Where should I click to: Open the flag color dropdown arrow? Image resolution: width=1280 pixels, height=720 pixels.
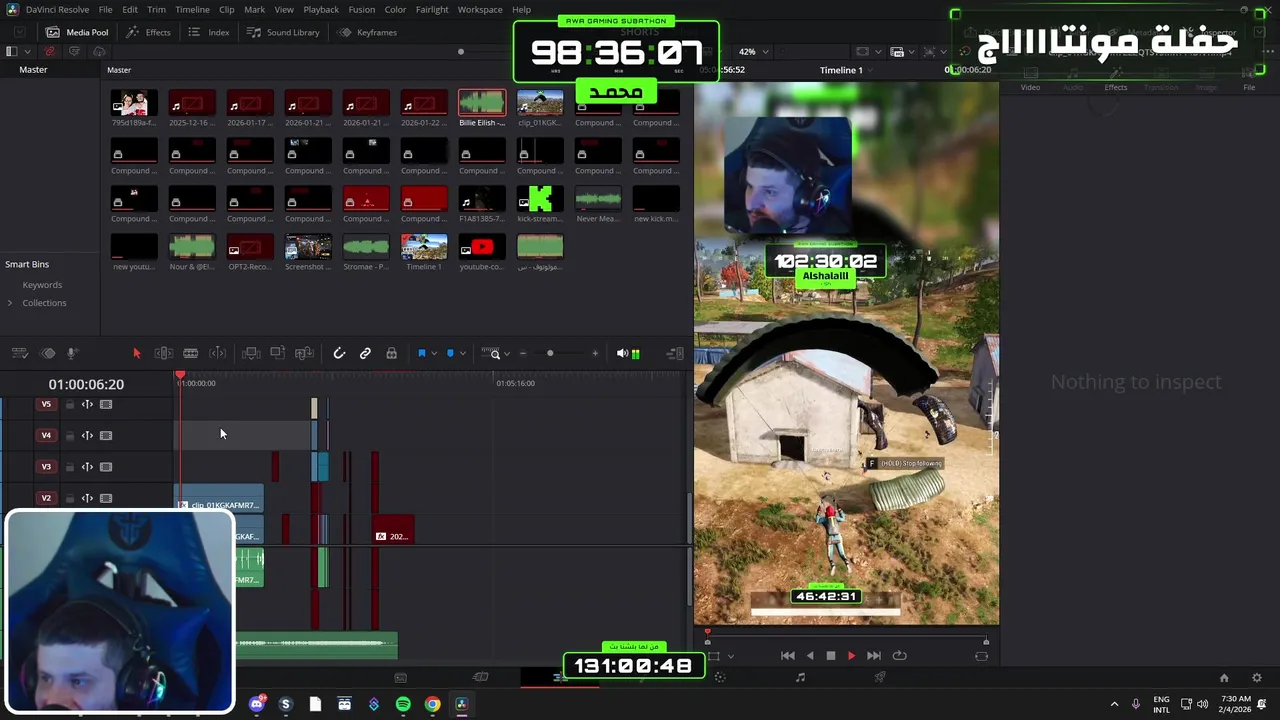coord(433,353)
